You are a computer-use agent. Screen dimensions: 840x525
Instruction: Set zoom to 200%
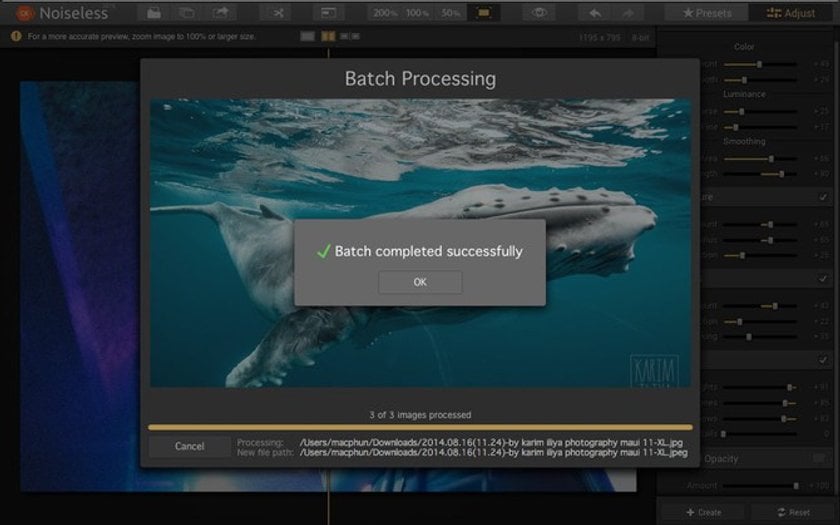(x=385, y=13)
